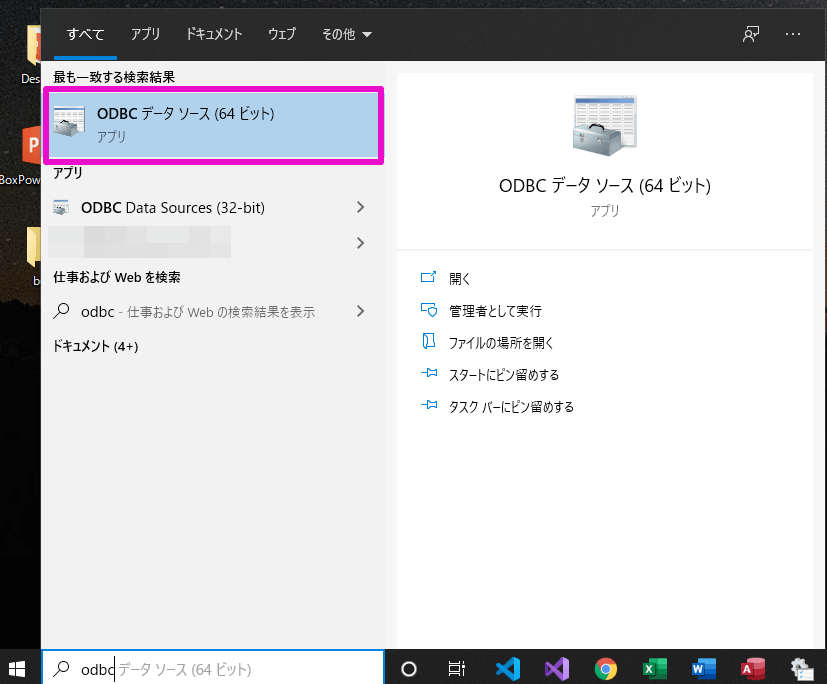This screenshot has height=684, width=827.
Task: Launch Access from taskbar
Action: tap(753, 669)
